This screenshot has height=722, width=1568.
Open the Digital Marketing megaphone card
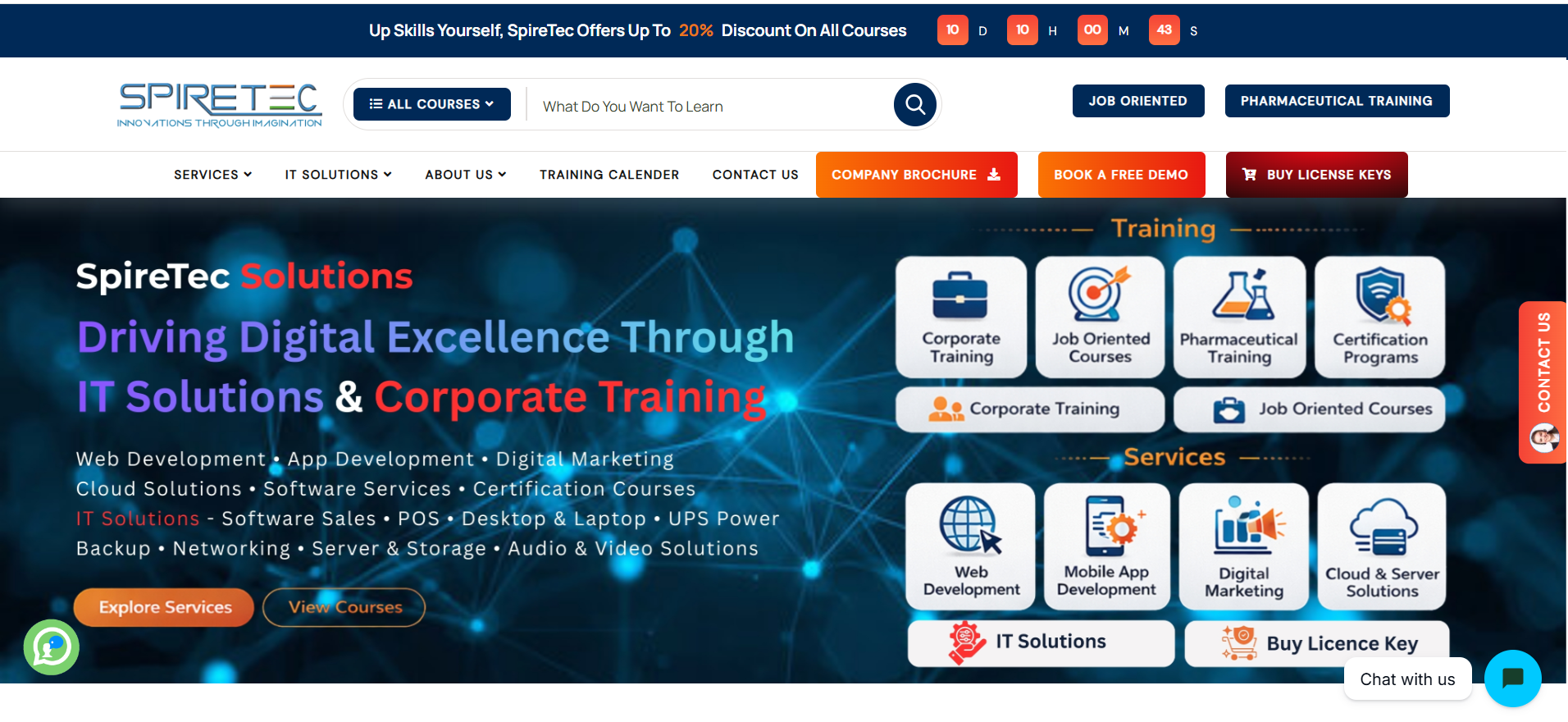tap(1244, 546)
